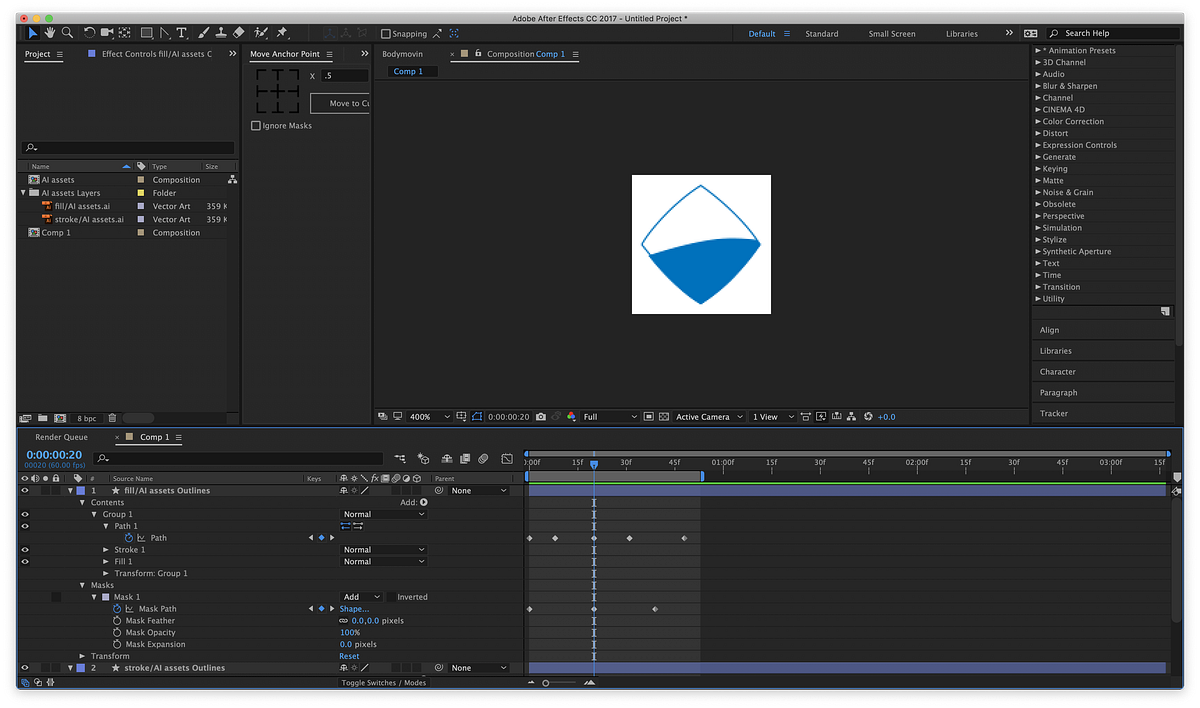The height and width of the screenshot is (708, 1200).
Task: Toggle visibility of Fill 1
Action: click(26, 562)
